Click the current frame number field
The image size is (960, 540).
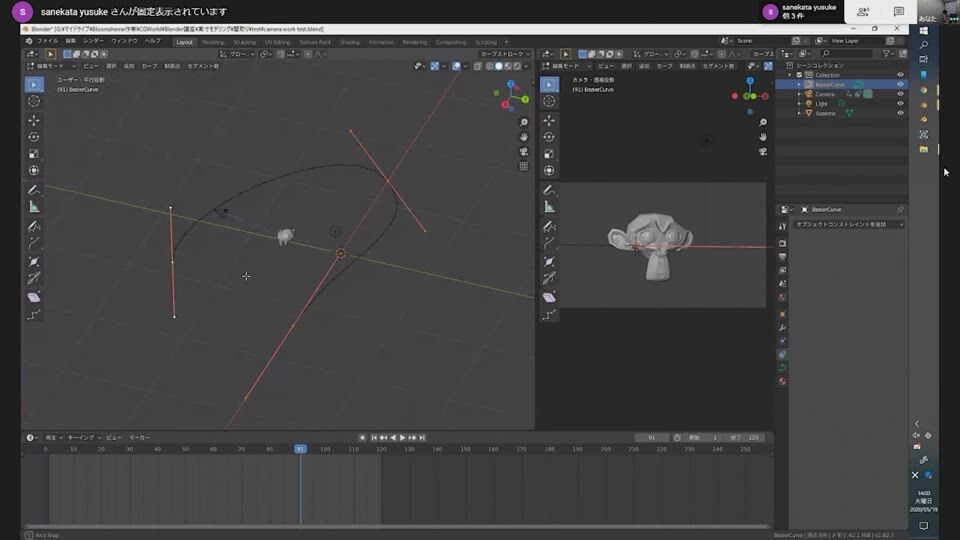click(x=652, y=438)
